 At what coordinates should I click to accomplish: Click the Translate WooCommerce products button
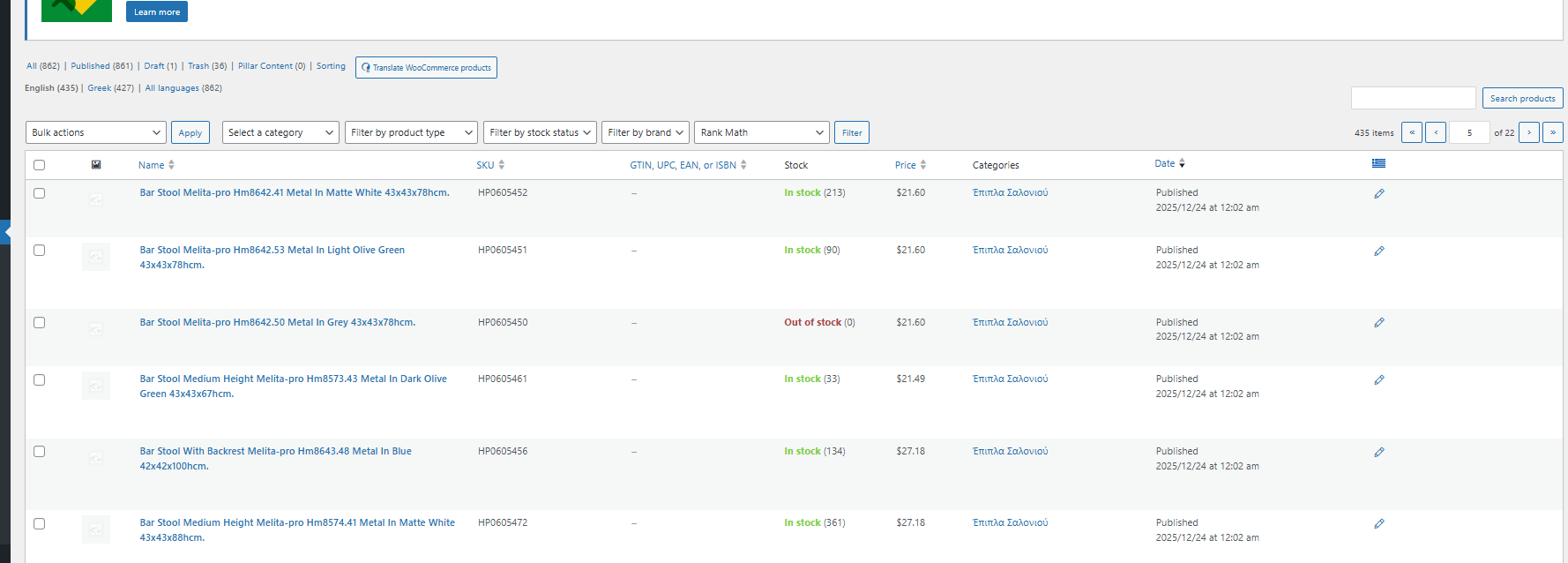[426, 68]
